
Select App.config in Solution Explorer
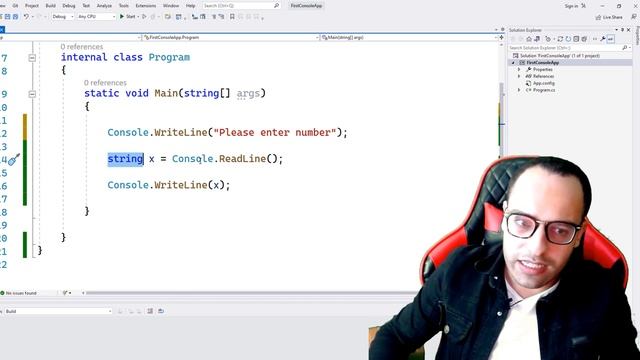point(543,83)
